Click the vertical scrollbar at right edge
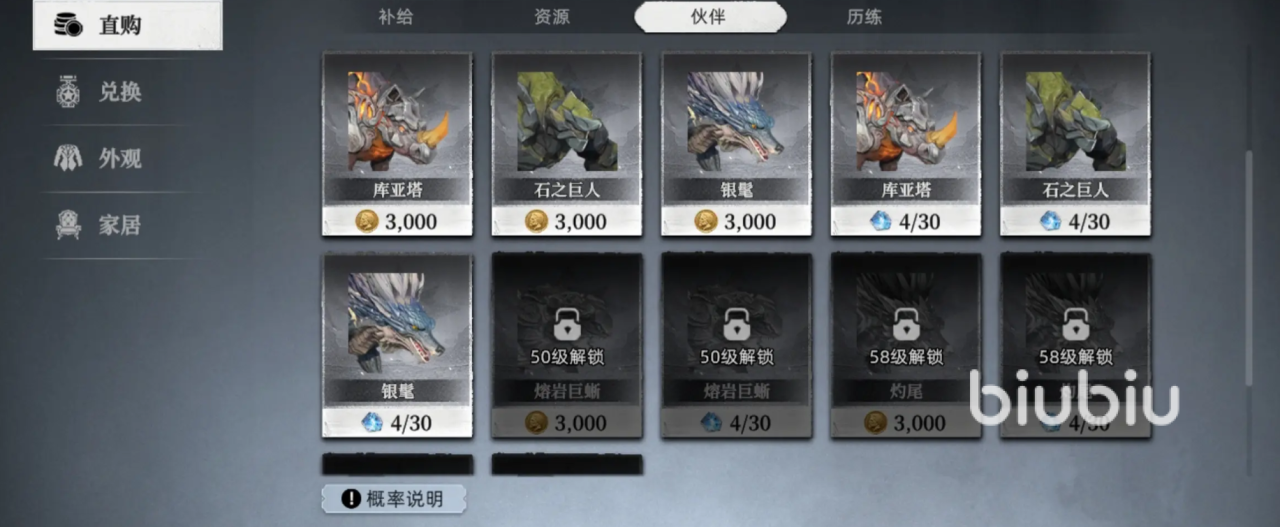The image size is (1280, 527). pos(1248,267)
